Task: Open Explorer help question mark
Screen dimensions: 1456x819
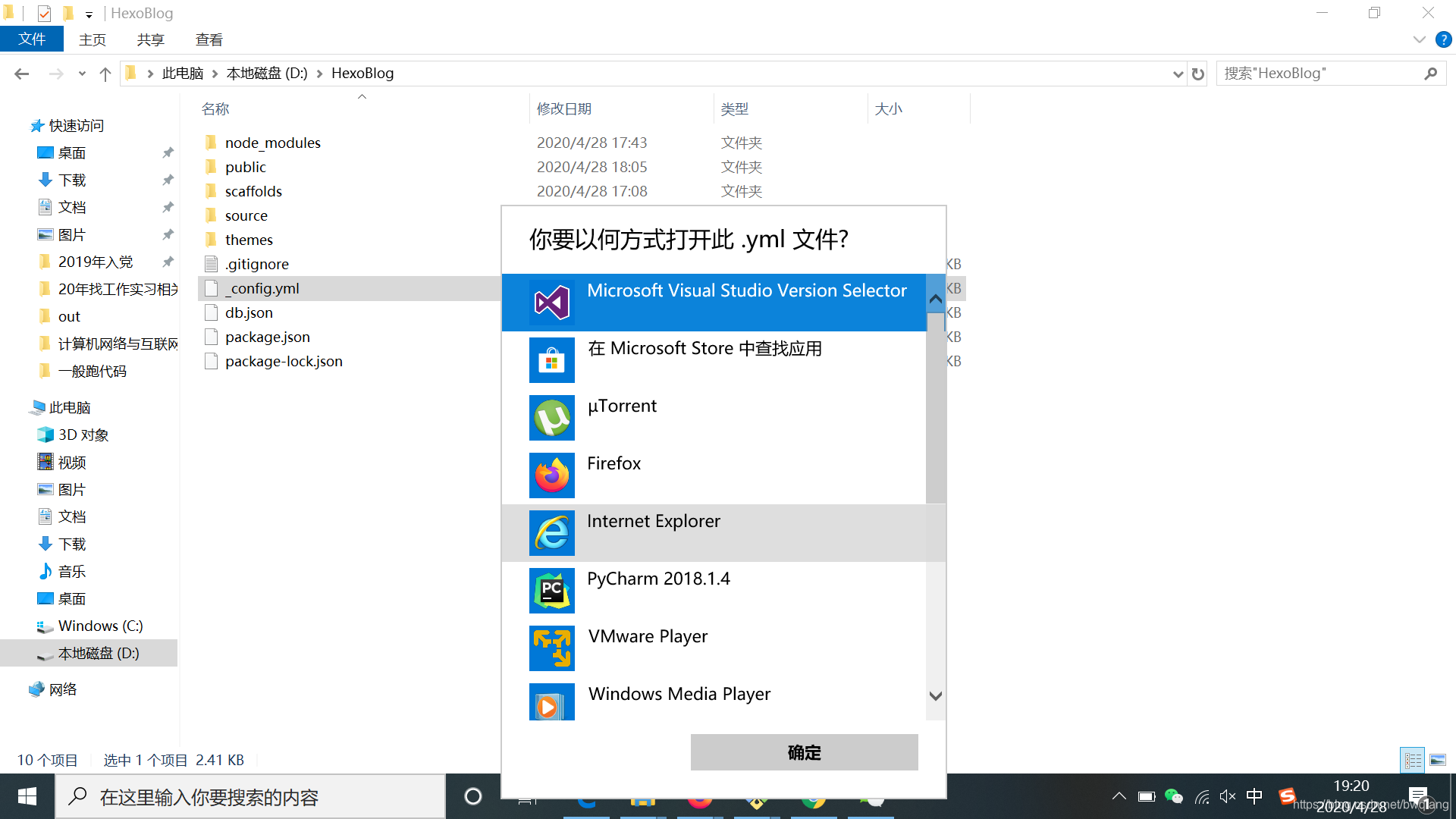Action: click(1443, 39)
